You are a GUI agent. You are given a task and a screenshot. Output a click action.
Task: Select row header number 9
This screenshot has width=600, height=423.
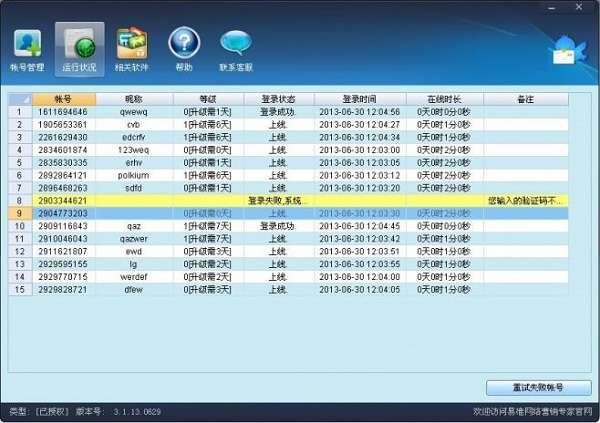[x=20, y=213]
